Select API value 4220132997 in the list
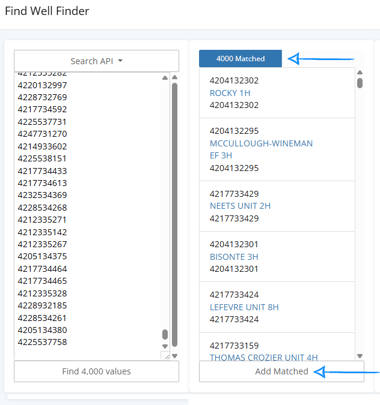The height and width of the screenshot is (405, 380). 42,85
